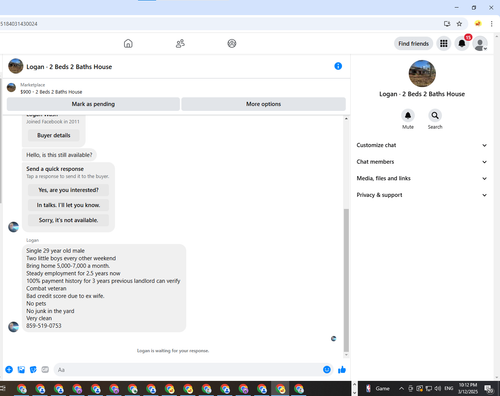Choose a sticker from the sticker icon

(33, 369)
